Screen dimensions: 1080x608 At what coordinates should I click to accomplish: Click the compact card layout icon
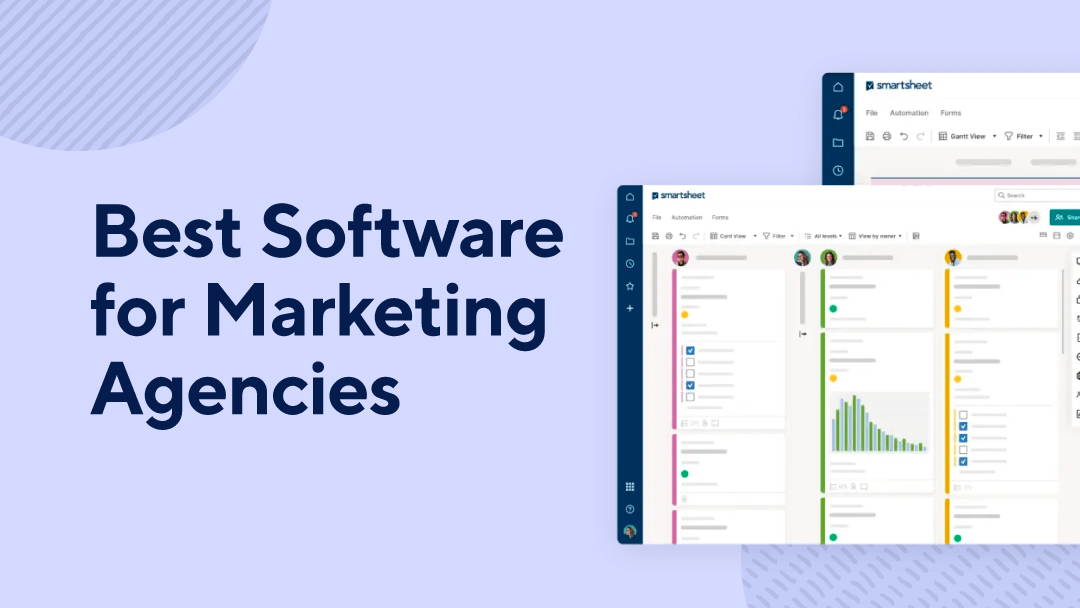coord(1043,235)
